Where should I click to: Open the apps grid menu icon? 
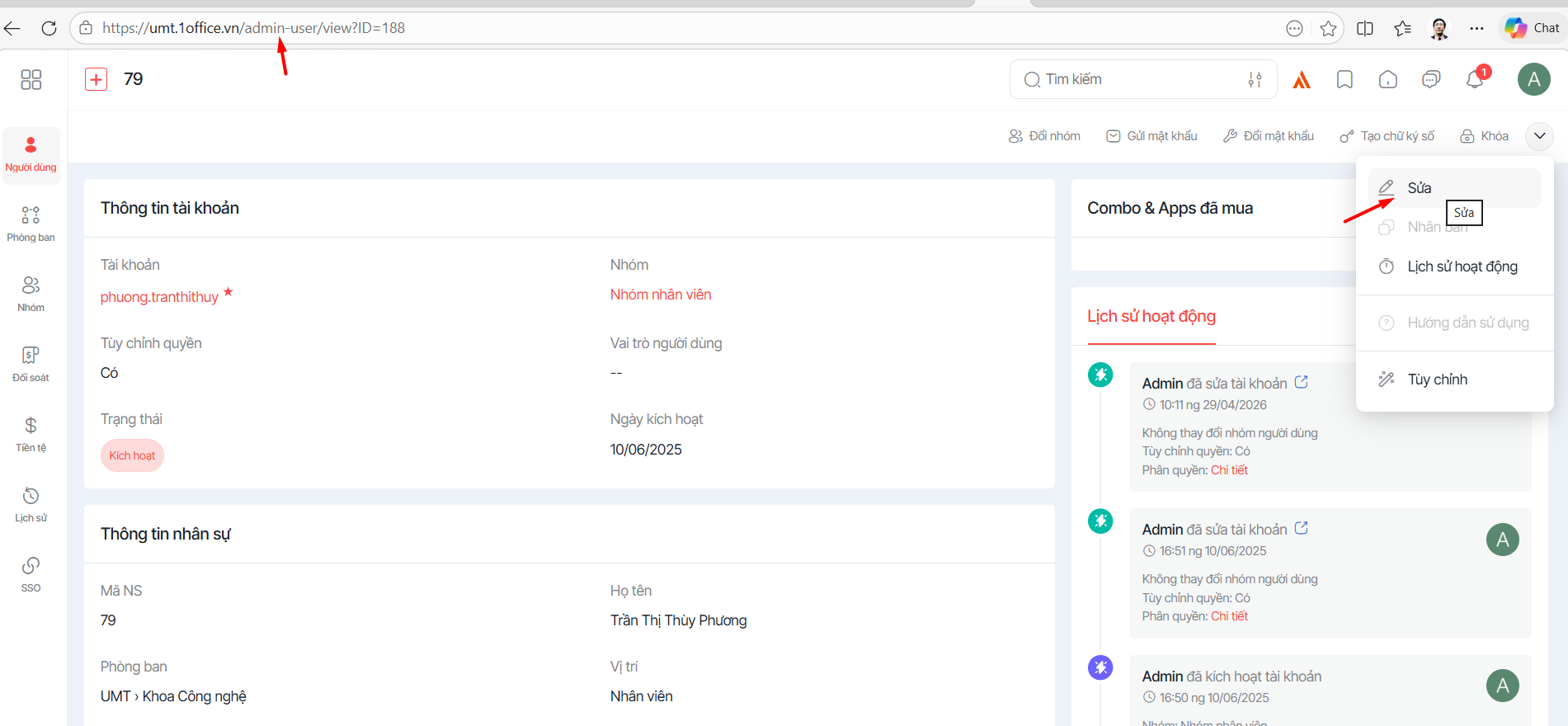click(x=31, y=79)
